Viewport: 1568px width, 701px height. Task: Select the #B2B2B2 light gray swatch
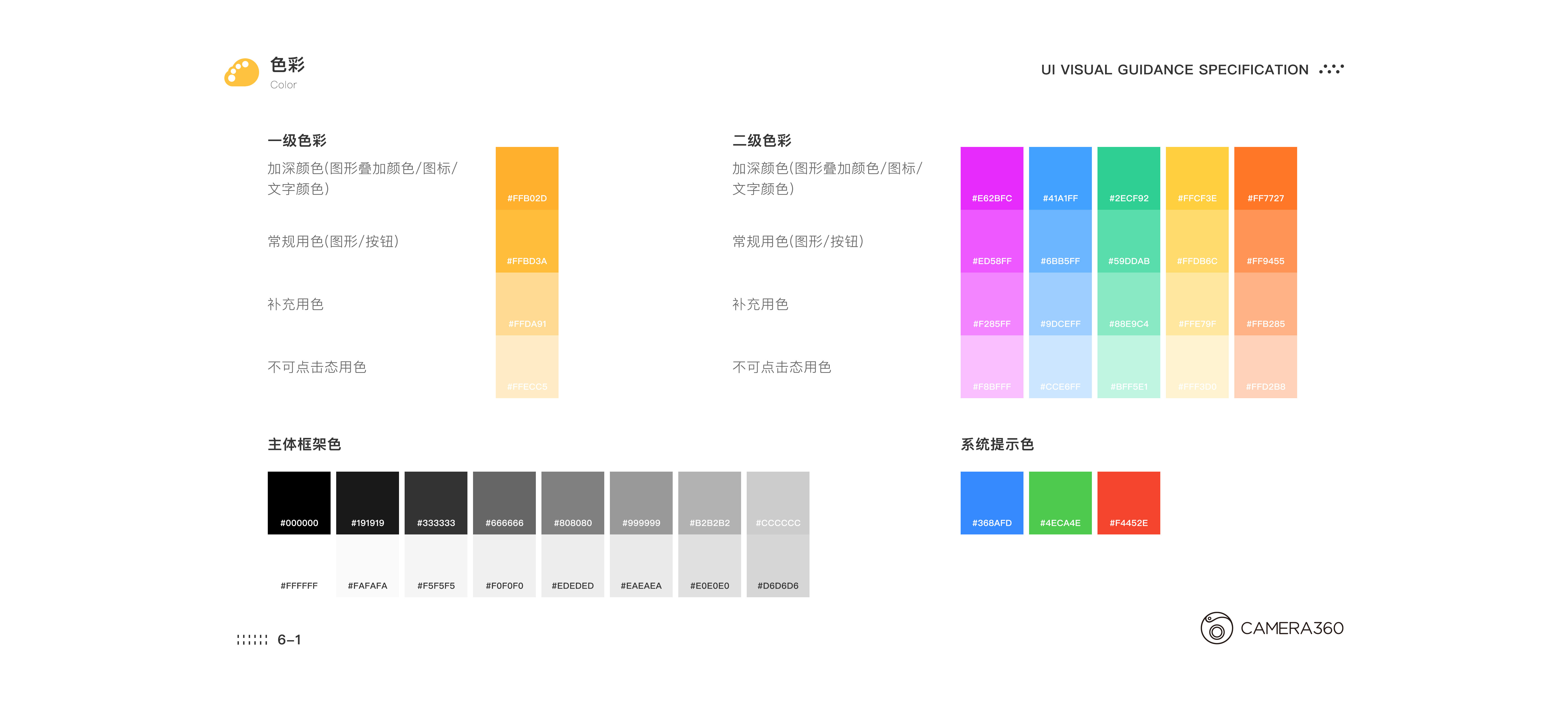[710, 503]
